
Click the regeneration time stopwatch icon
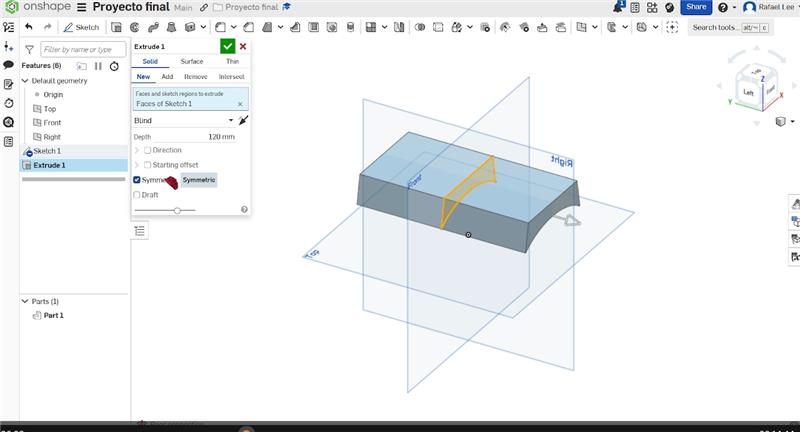click(x=114, y=66)
